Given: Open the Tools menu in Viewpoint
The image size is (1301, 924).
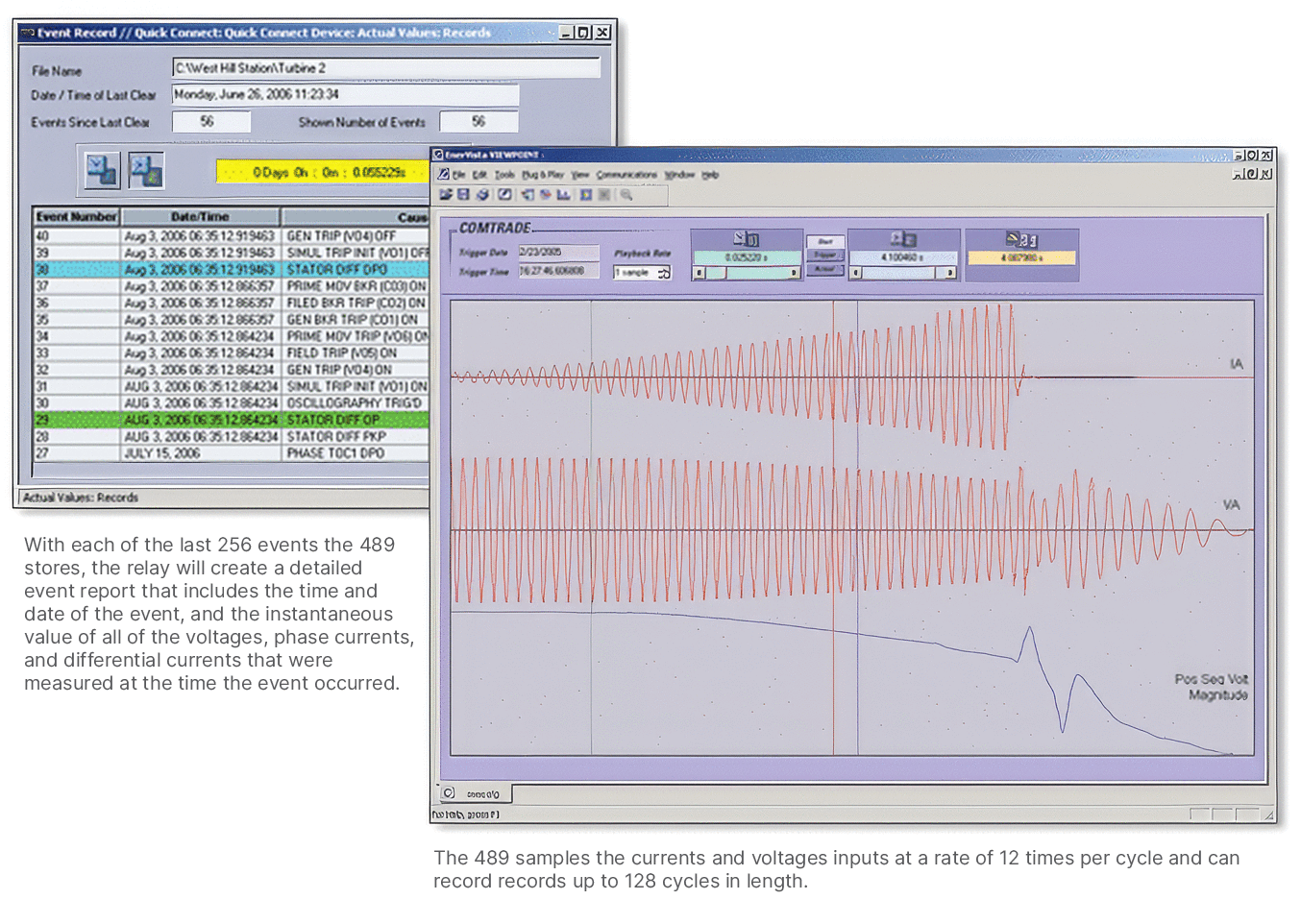Looking at the screenshot, I should tap(504, 175).
